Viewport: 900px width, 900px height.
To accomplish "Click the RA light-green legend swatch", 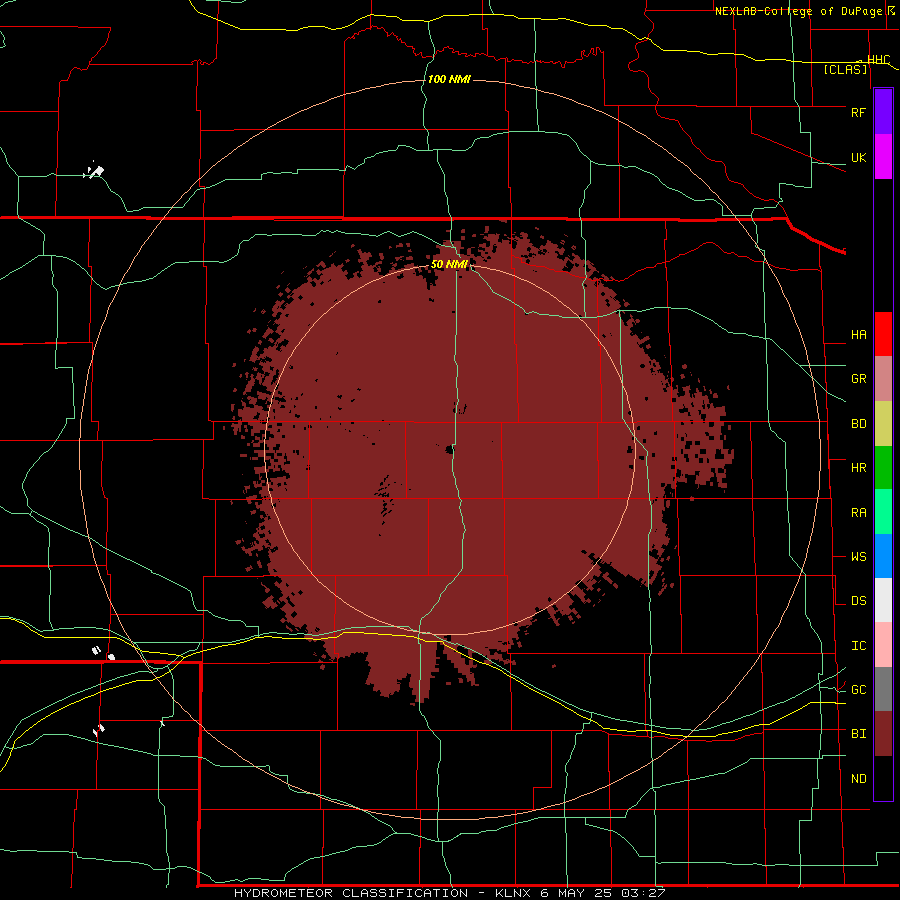I will click(x=883, y=512).
